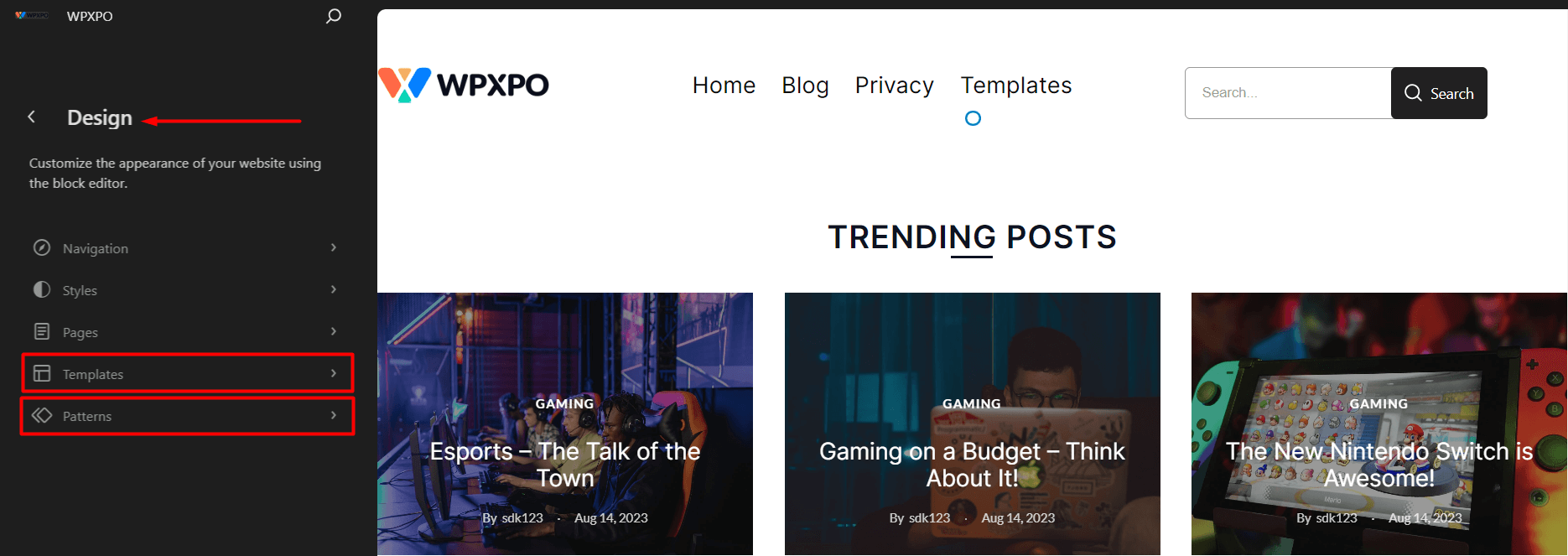The width and height of the screenshot is (1568, 556).
Task: Expand Pages using its chevron
Action: click(334, 331)
